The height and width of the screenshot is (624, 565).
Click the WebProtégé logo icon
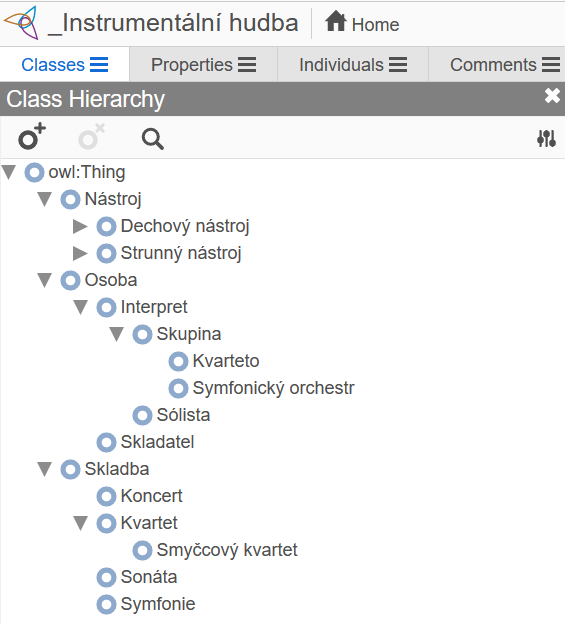click(22, 23)
